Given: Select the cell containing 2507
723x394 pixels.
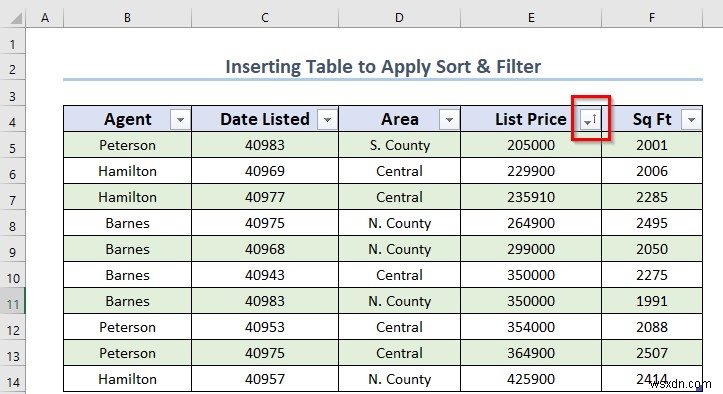Looking at the screenshot, I should click(x=652, y=353).
